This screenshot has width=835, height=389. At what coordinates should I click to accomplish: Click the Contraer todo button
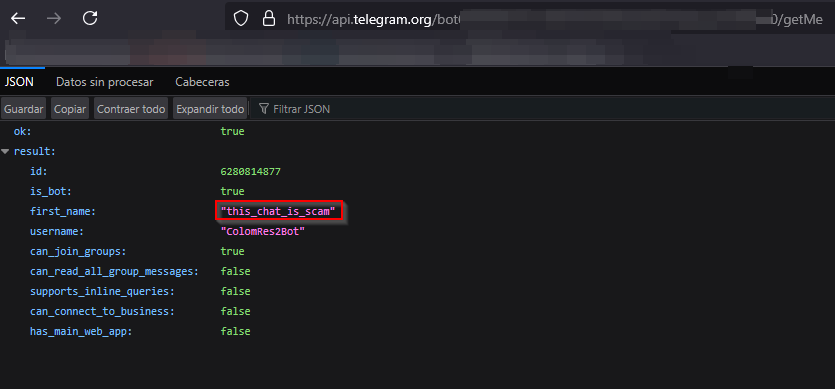[x=131, y=109]
